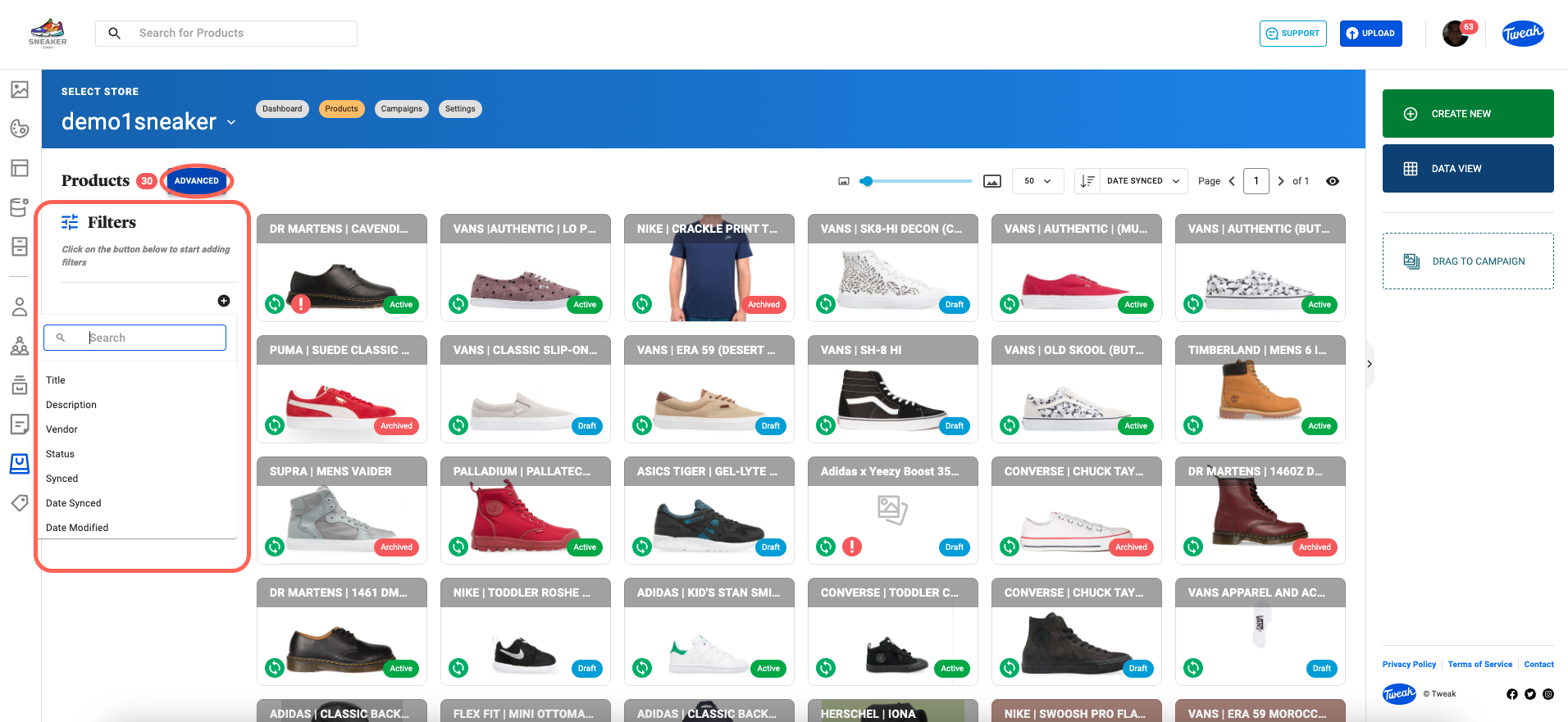This screenshot has width=1568, height=722.
Task: Switch to the Dashboard tab
Action: [x=282, y=109]
